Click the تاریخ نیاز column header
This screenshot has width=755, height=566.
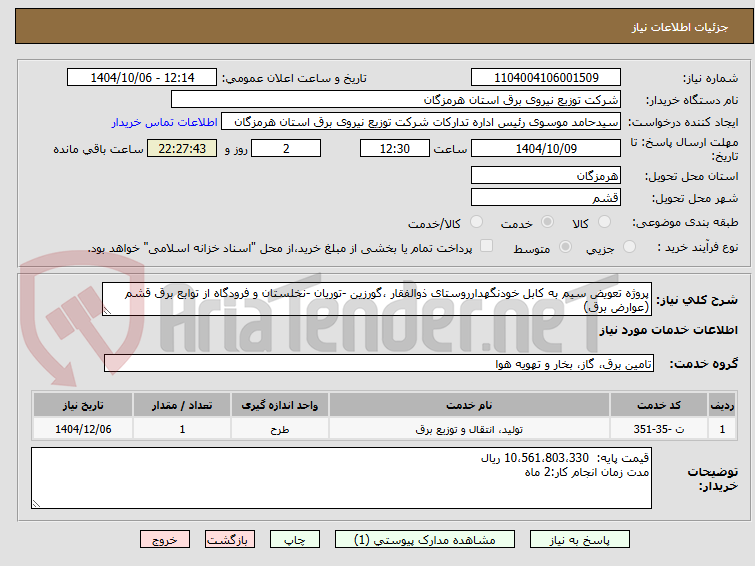(83, 405)
